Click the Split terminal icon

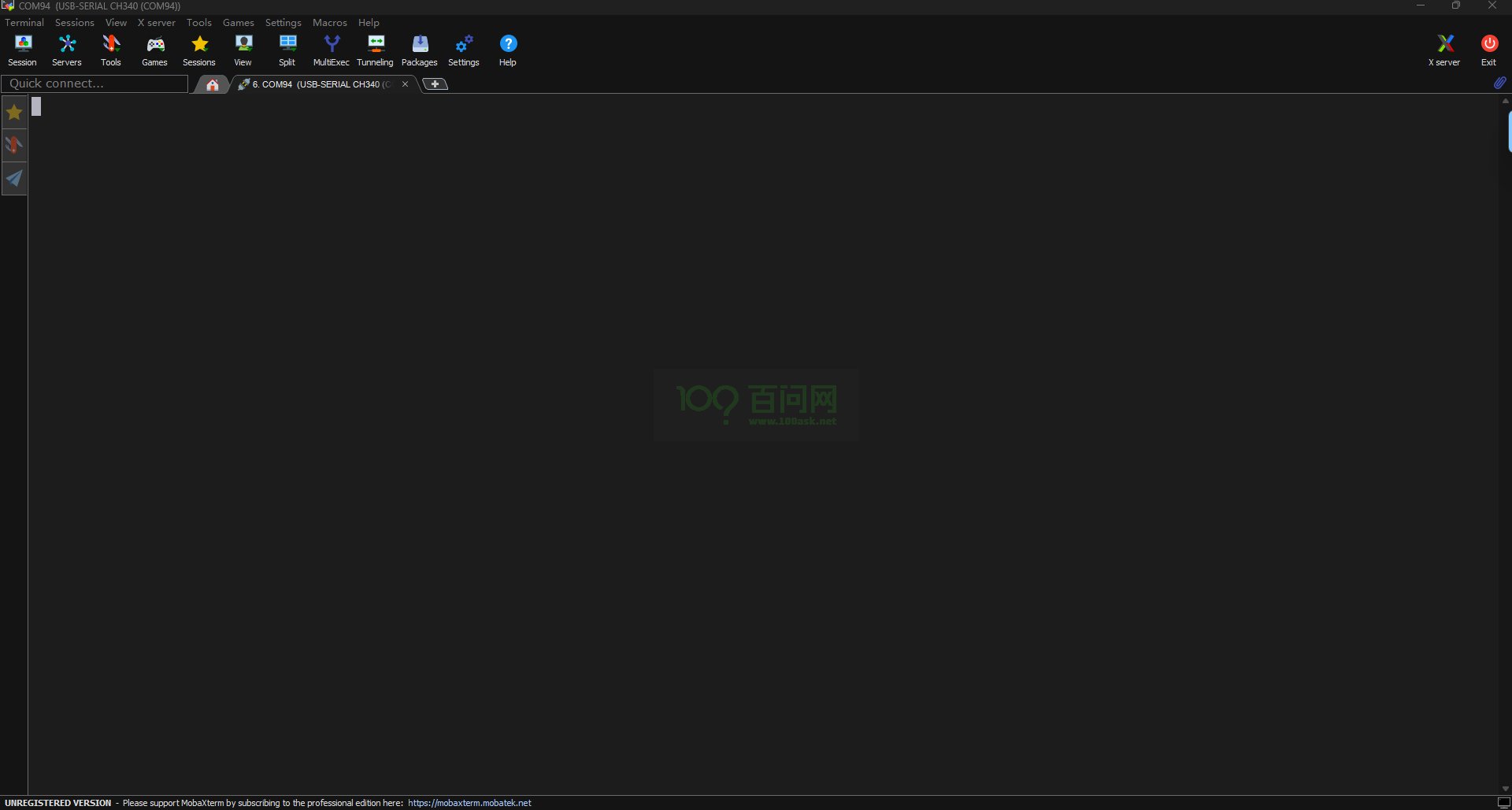287,50
